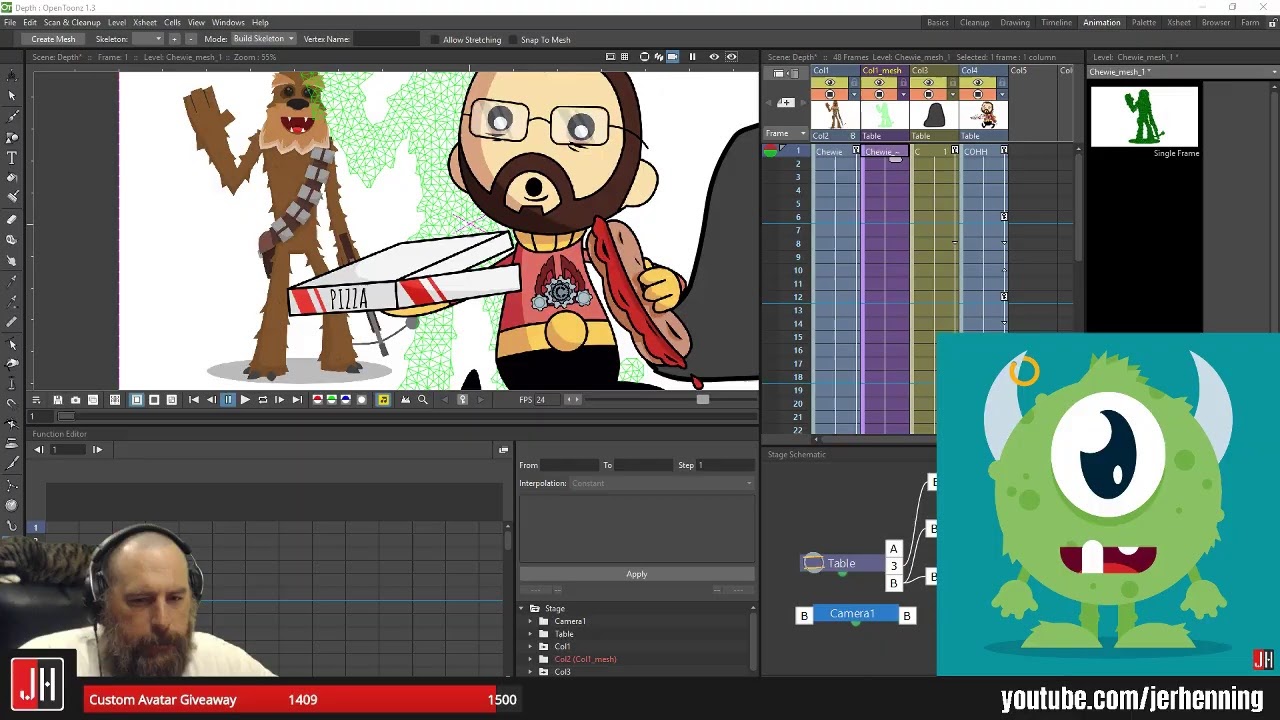Open the Windows menu
The image size is (1280, 720).
[x=228, y=22]
